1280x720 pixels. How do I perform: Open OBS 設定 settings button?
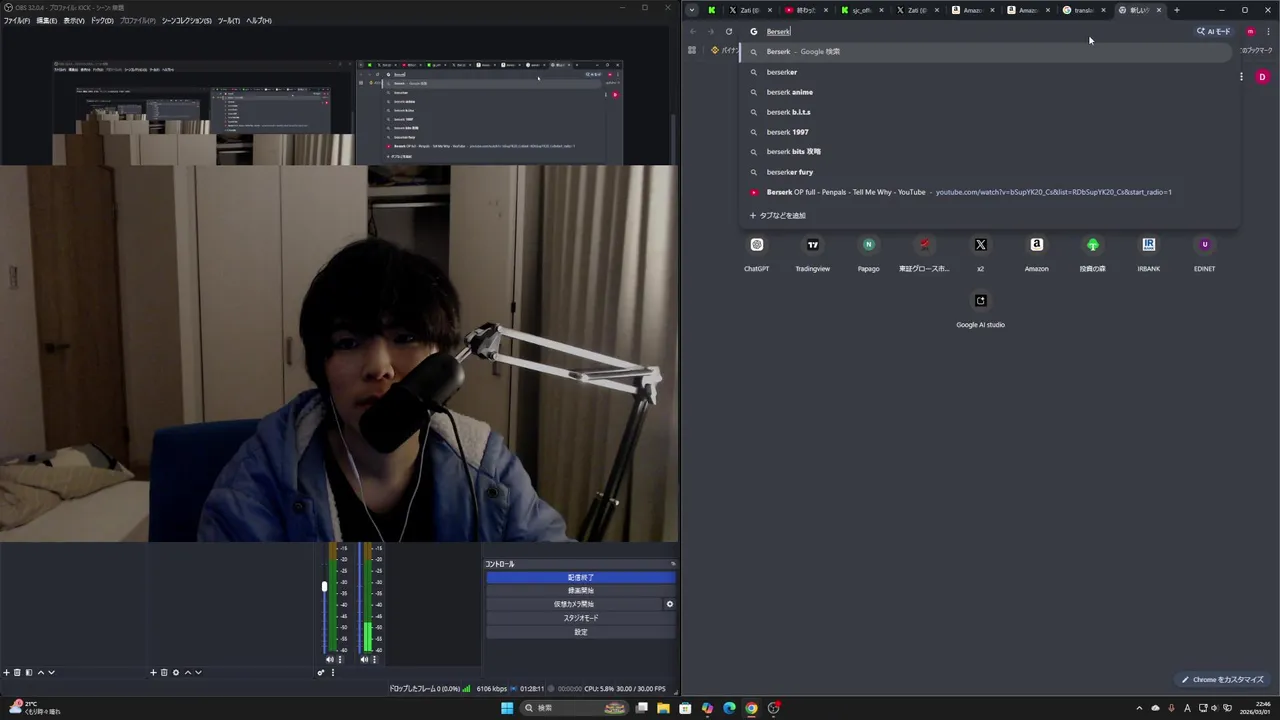tap(580, 632)
